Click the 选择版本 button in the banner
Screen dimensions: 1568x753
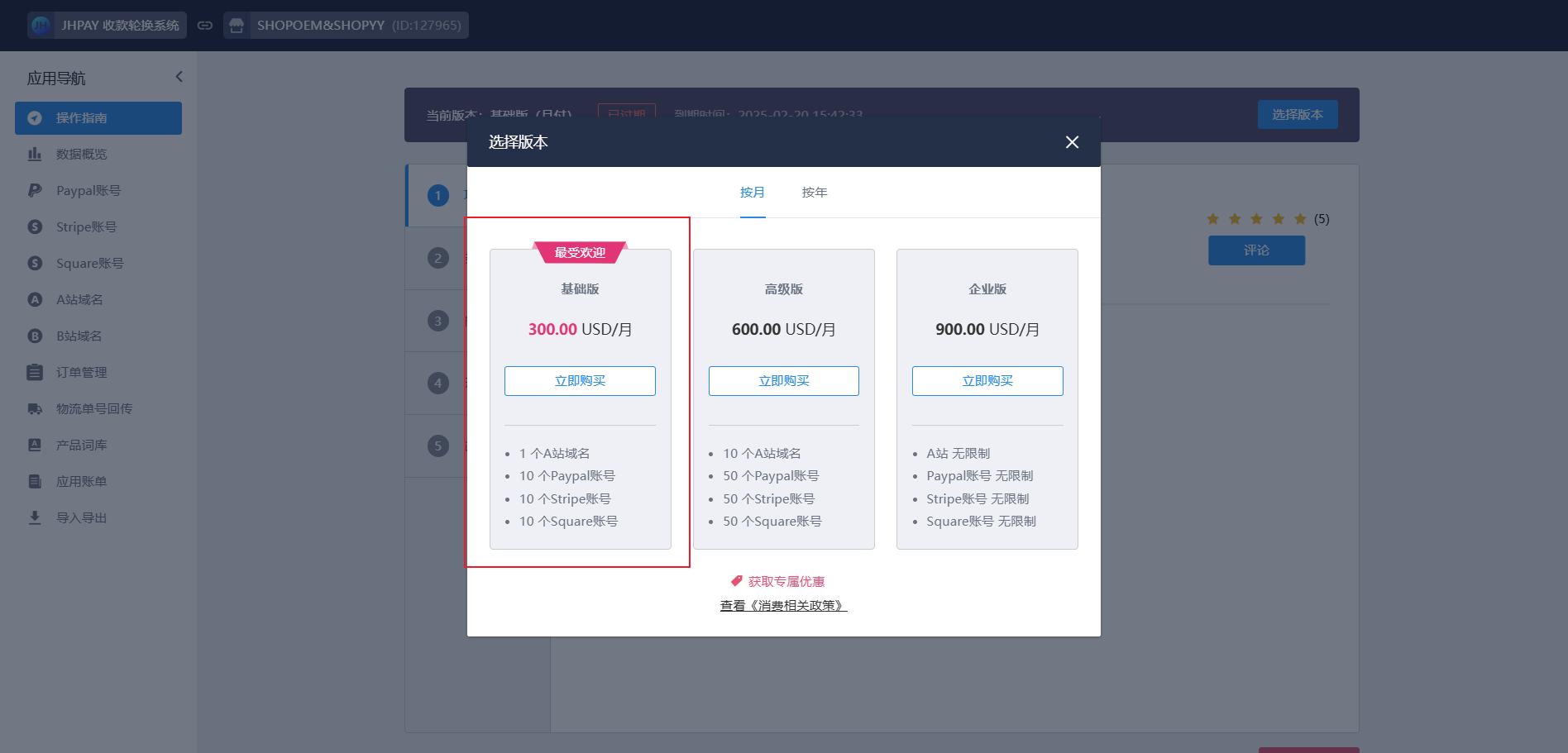coord(1298,115)
